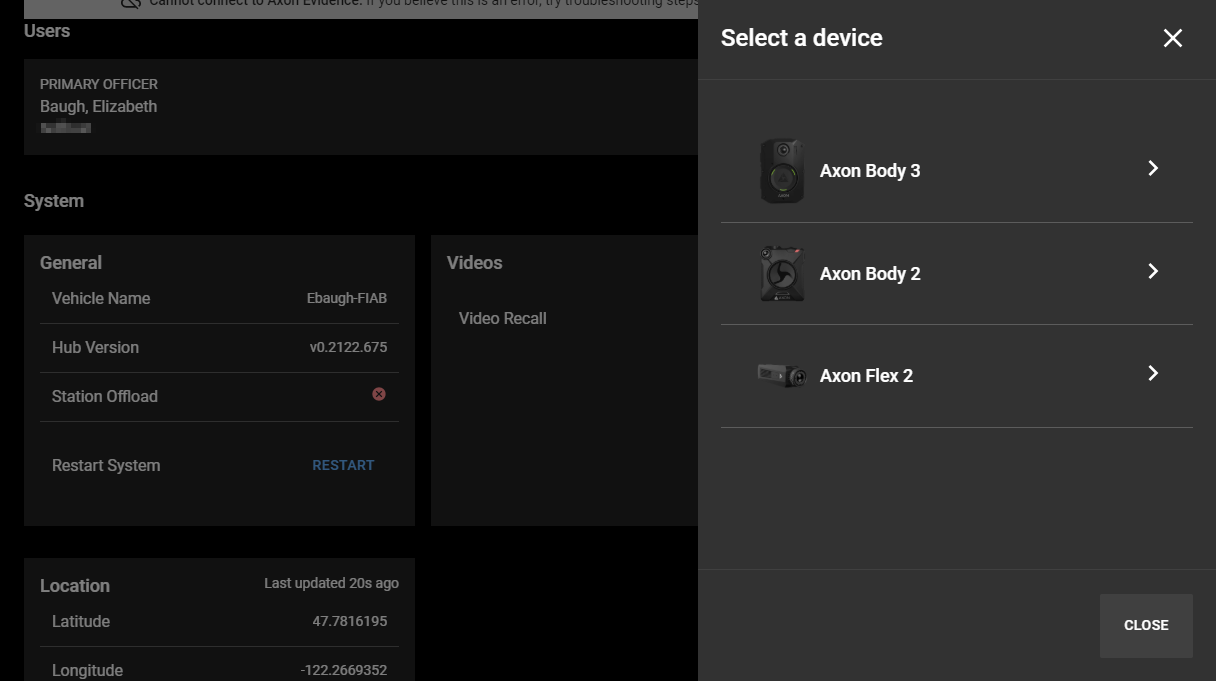1216x681 pixels.
Task: Click the Users section header
Action: point(46,31)
